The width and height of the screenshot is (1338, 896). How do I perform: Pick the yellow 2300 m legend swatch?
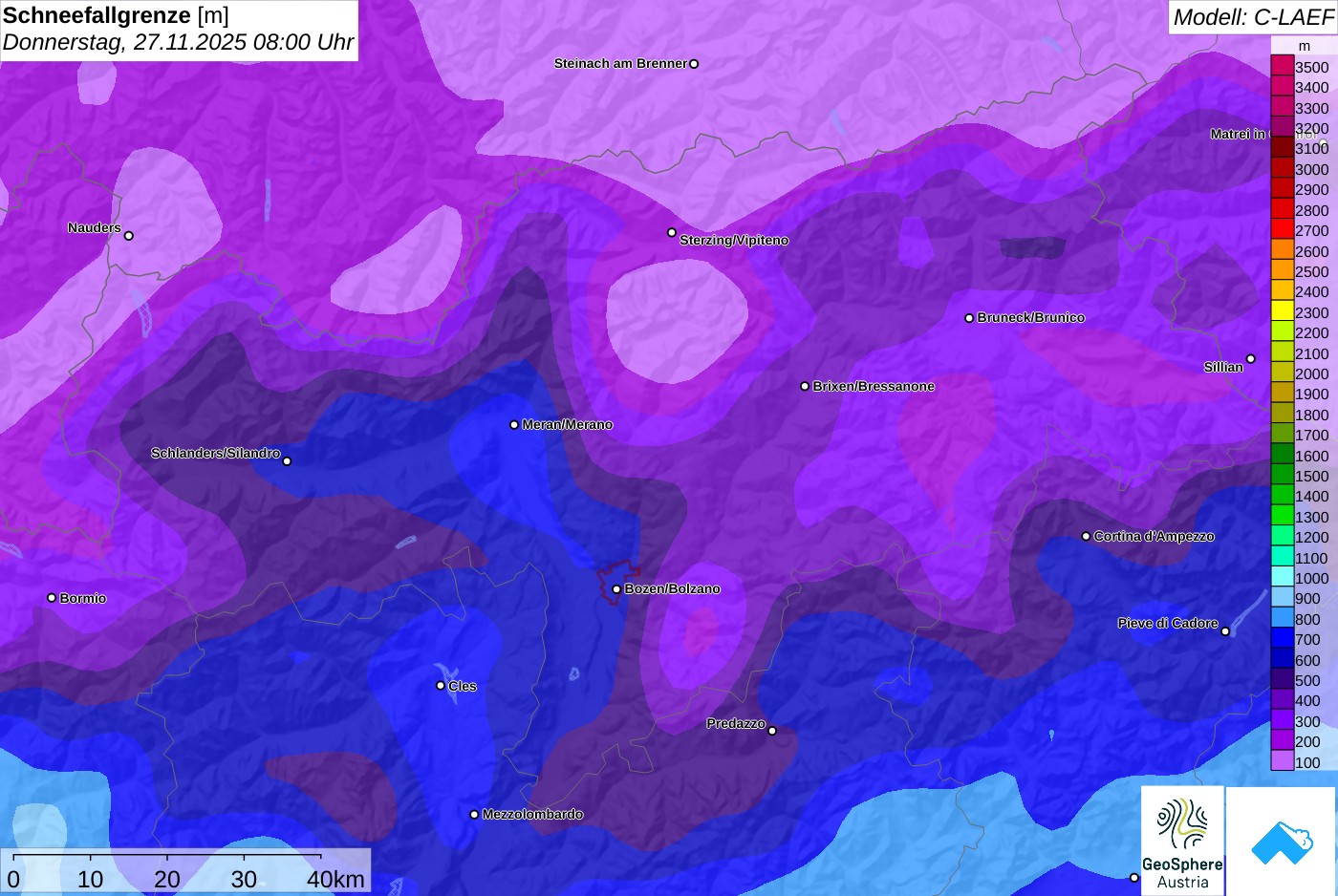tap(1283, 311)
